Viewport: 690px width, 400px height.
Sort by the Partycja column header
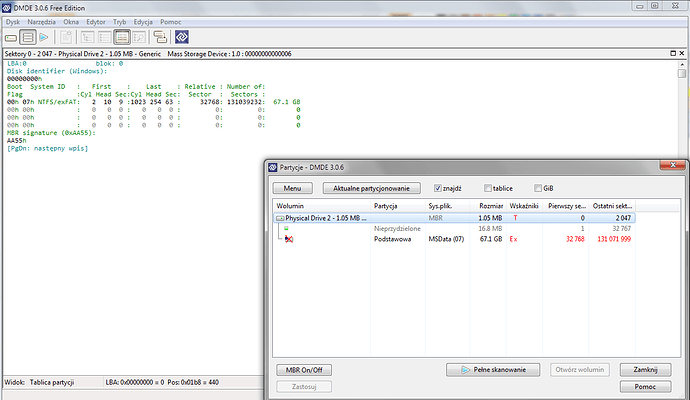pyautogui.click(x=398, y=206)
